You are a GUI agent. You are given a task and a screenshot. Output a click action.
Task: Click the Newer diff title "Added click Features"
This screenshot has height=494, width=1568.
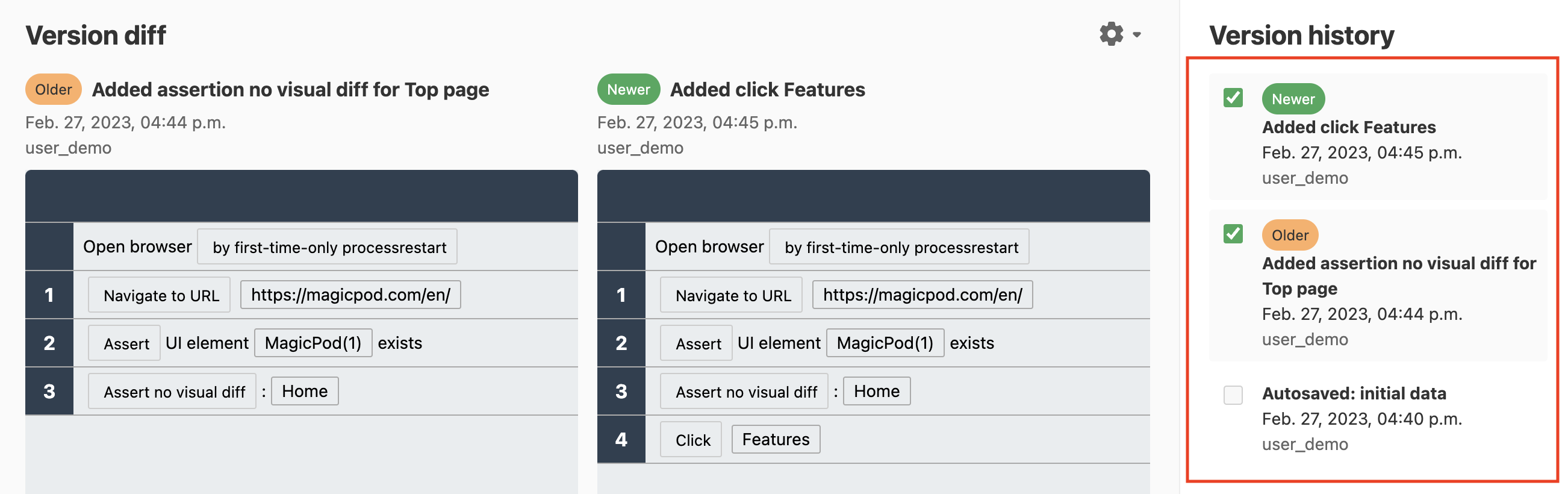[x=767, y=90]
